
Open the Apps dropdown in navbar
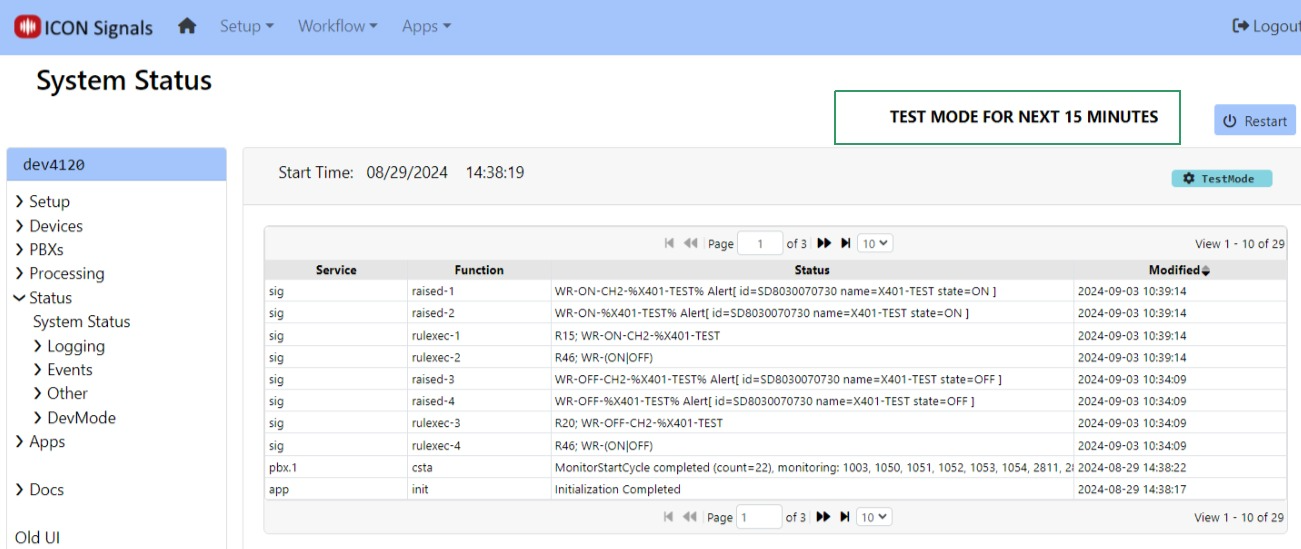(x=426, y=26)
